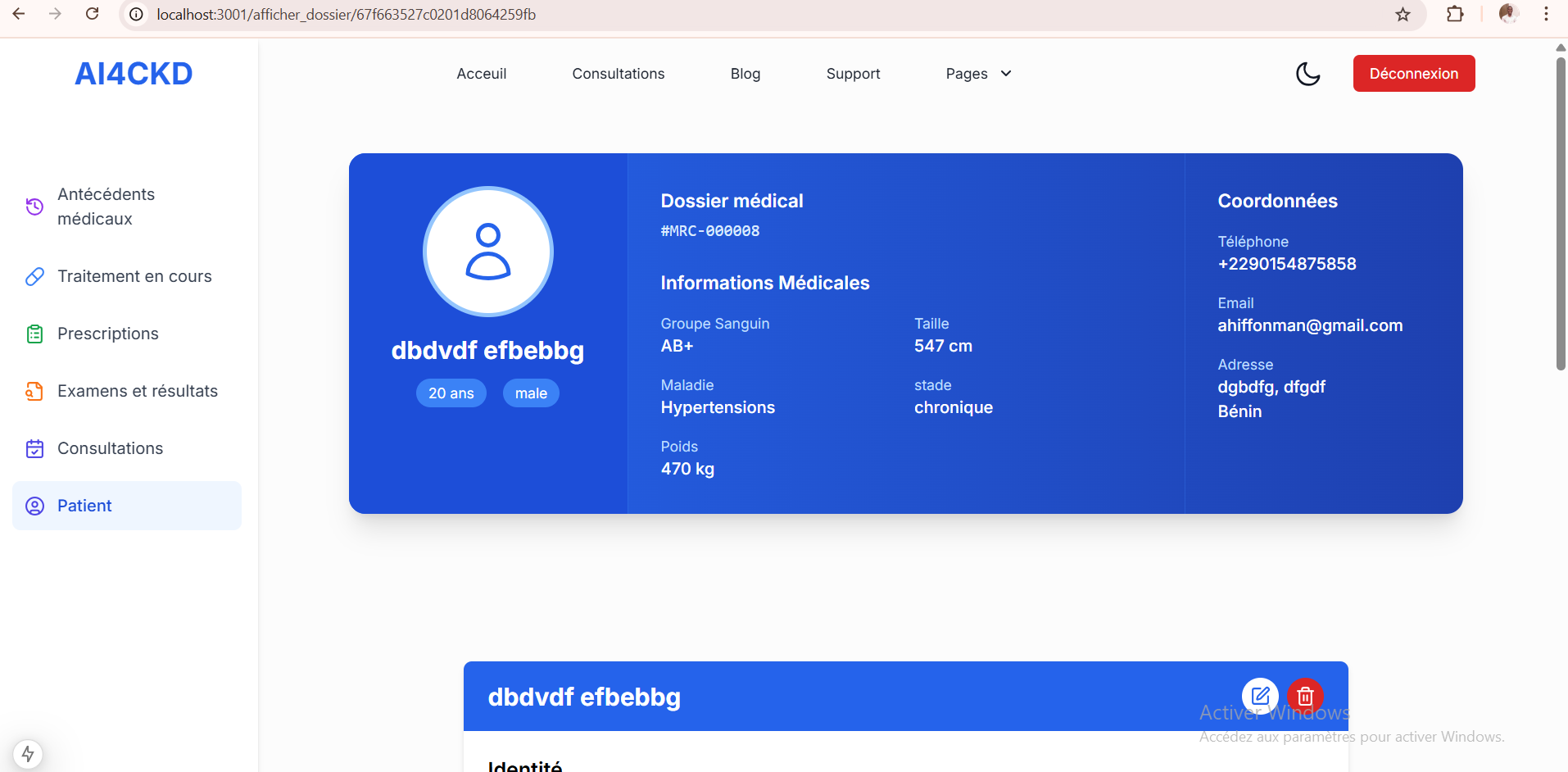Open the Blog navigation link
1568x772 pixels.
[745, 74]
